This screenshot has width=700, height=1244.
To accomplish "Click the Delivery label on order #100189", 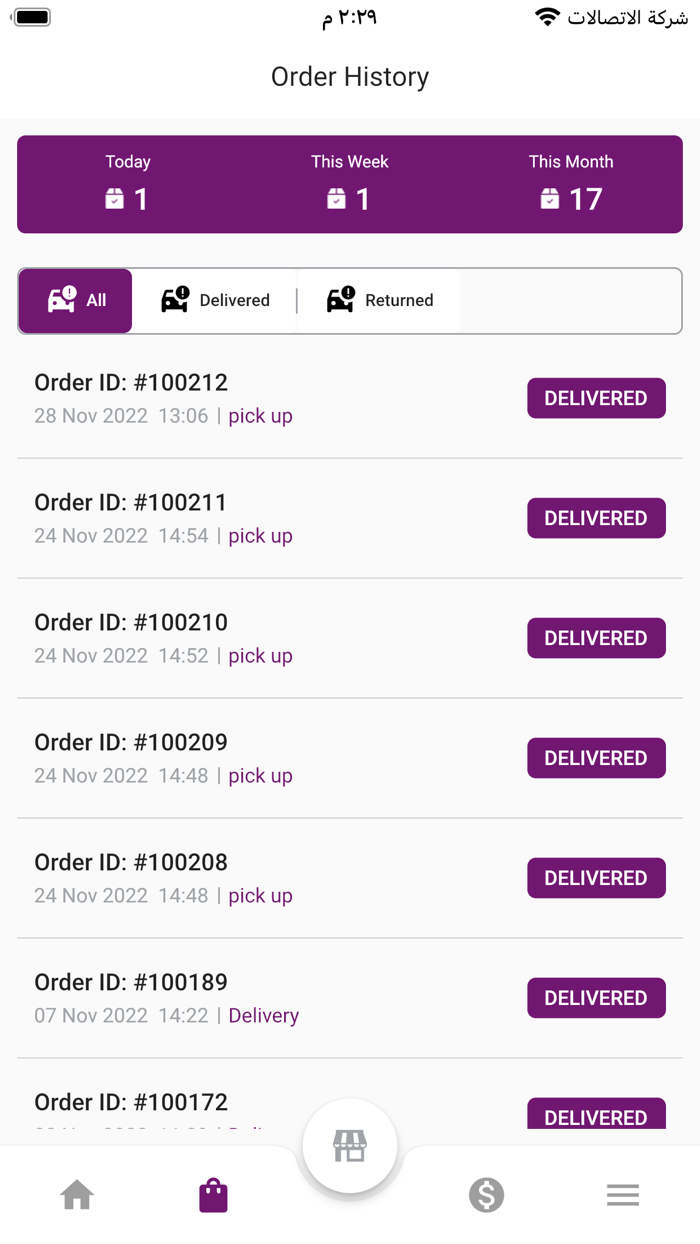I will tap(263, 1016).
